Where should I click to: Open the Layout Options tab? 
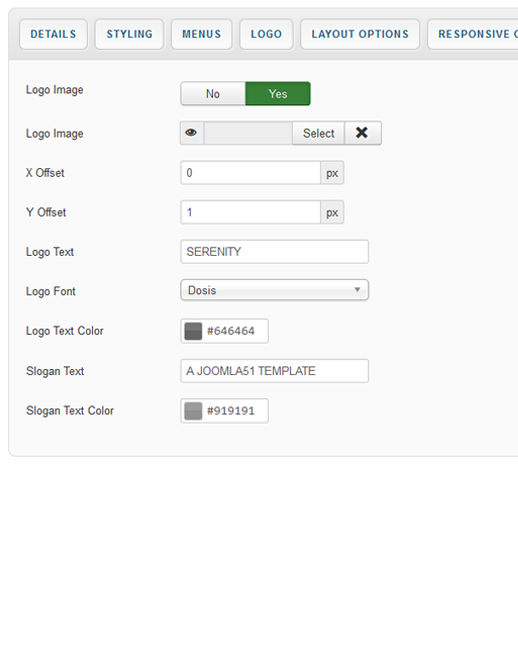coord(360,34)
